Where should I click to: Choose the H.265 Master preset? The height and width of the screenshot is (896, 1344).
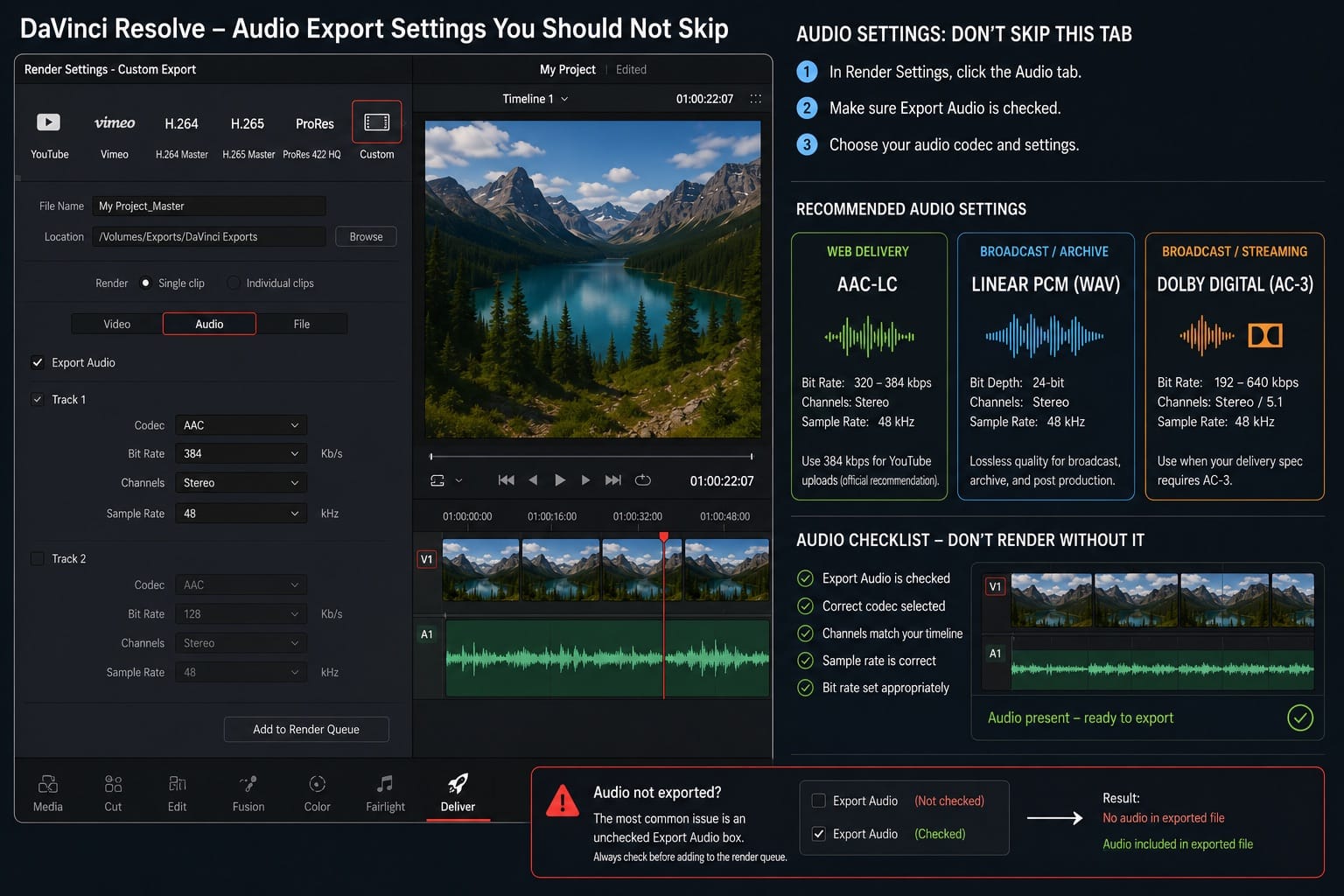pos(248,136)
